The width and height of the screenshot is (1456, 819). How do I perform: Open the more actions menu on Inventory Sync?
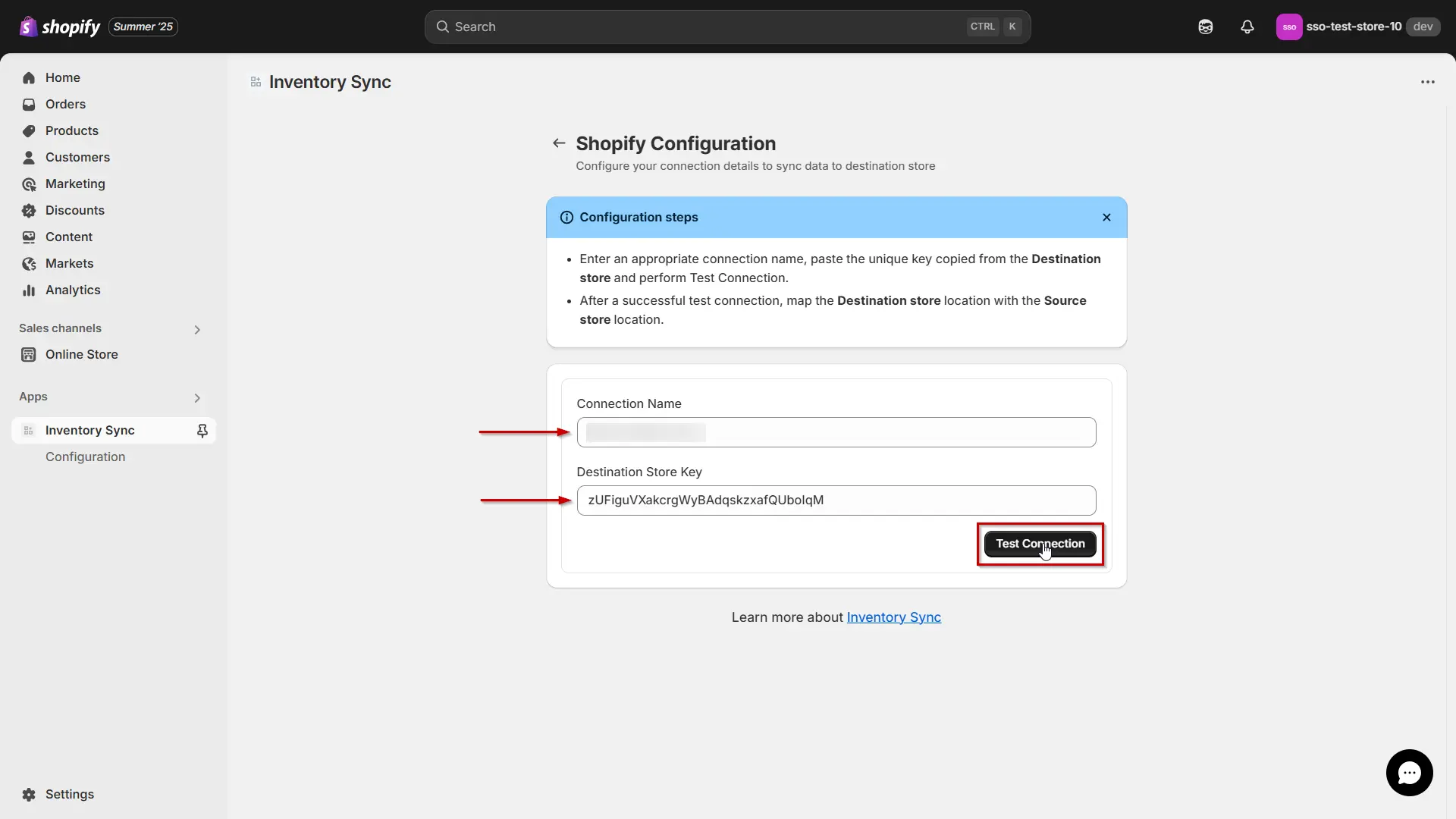1428,82
